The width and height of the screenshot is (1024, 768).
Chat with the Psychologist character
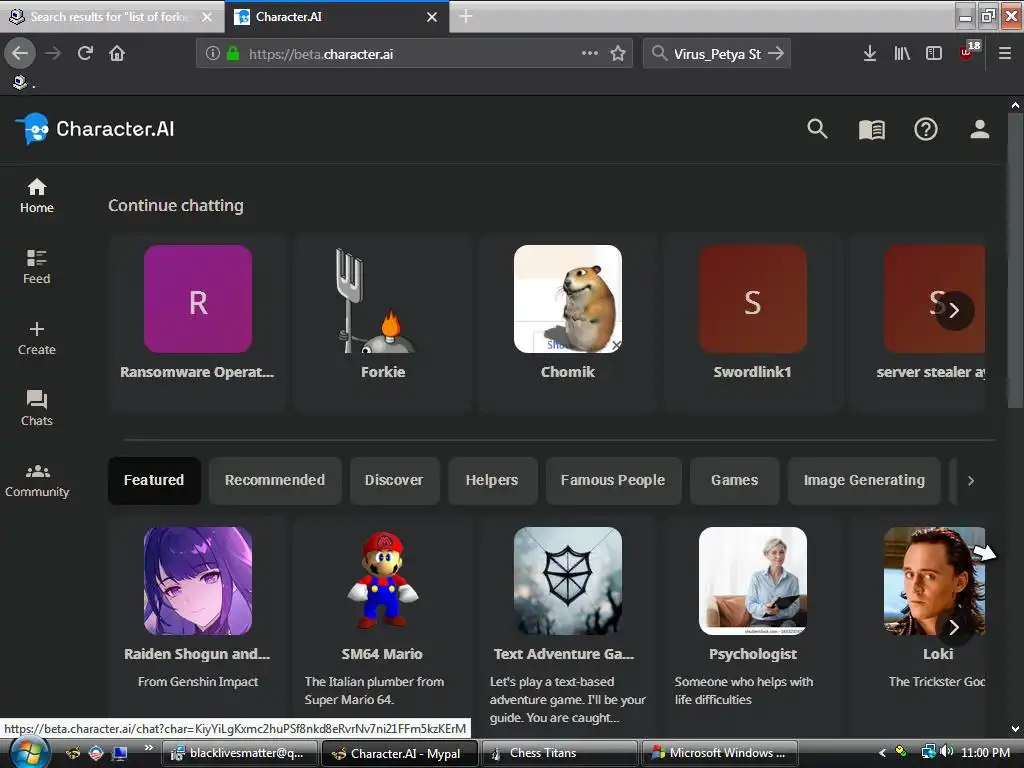(x=752, y=626)
